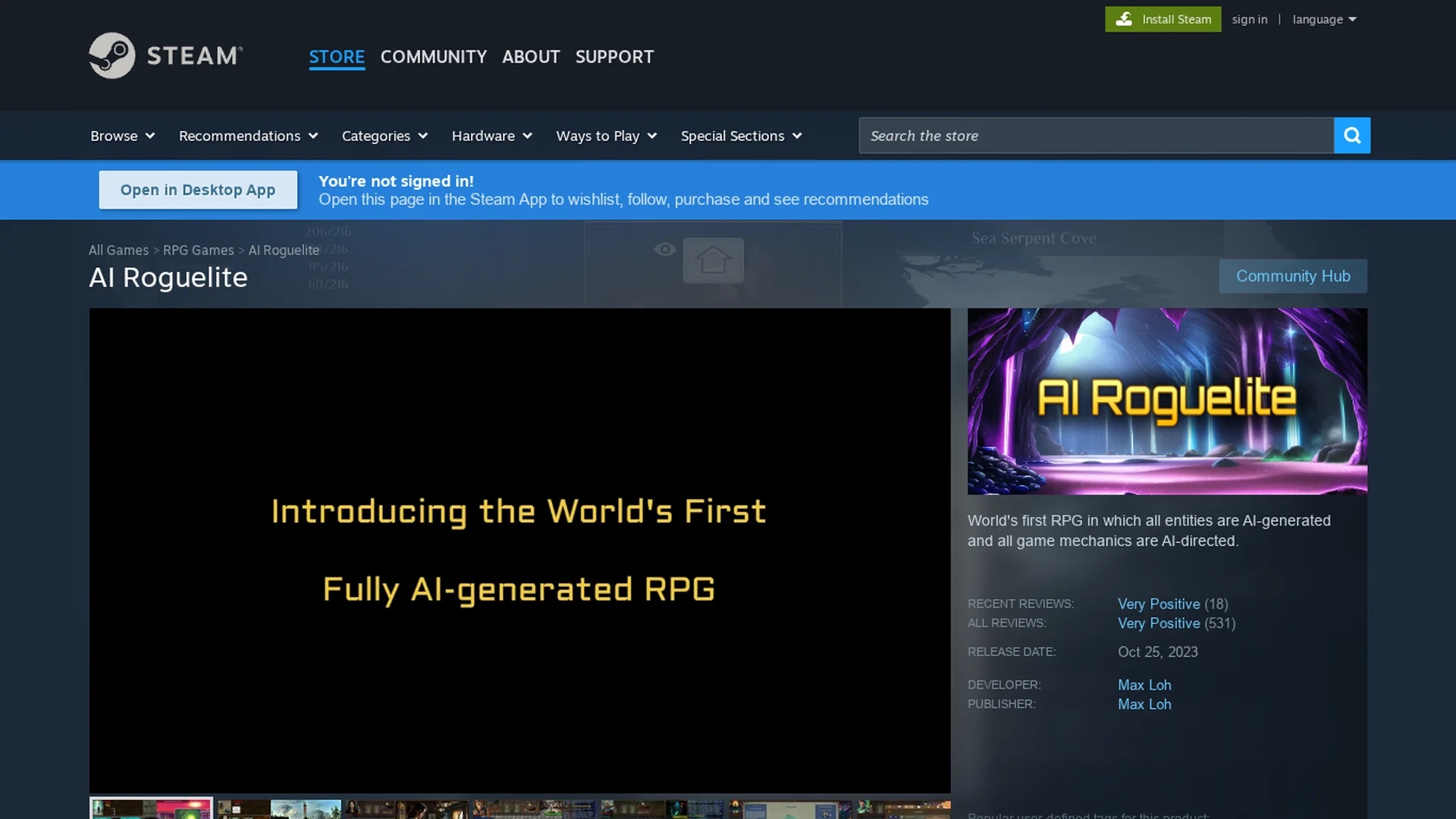1456x819 pixels.
Task: Click the release date Oct 25, 2023
Action: [1157, 652]
